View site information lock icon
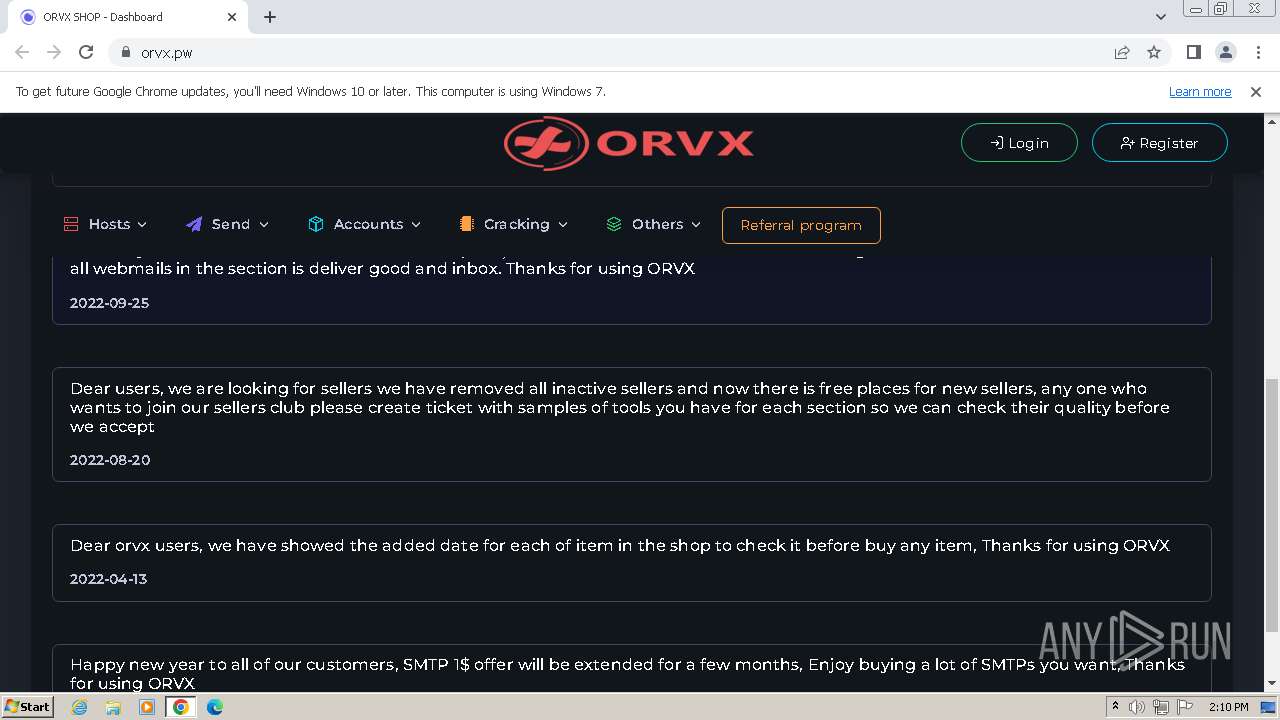This screenshot has height=720, width=1280. pyautogui.click(x=126, y=52)
